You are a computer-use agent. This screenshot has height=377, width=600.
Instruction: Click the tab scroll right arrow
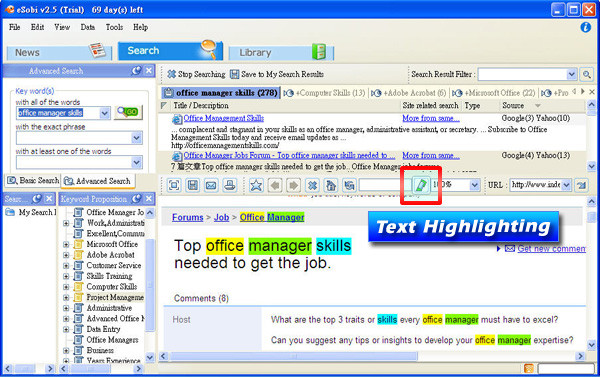click(583, 91)
